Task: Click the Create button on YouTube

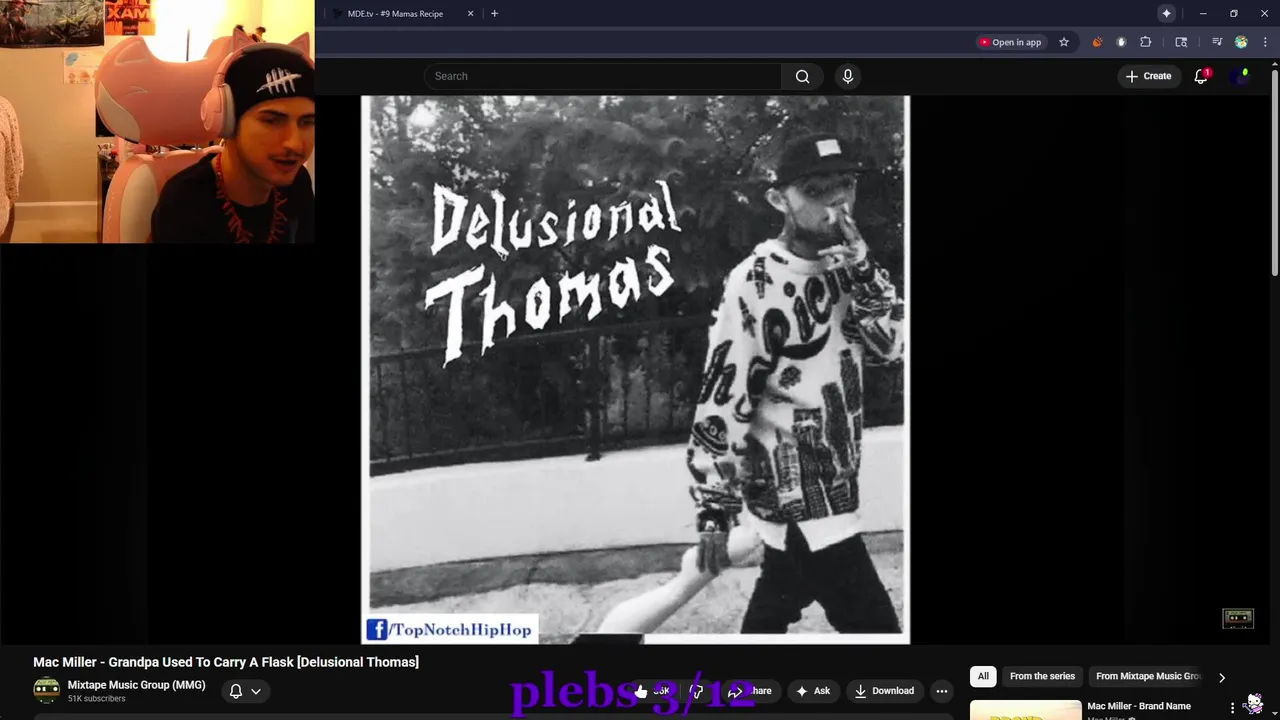Action: 1148,76
